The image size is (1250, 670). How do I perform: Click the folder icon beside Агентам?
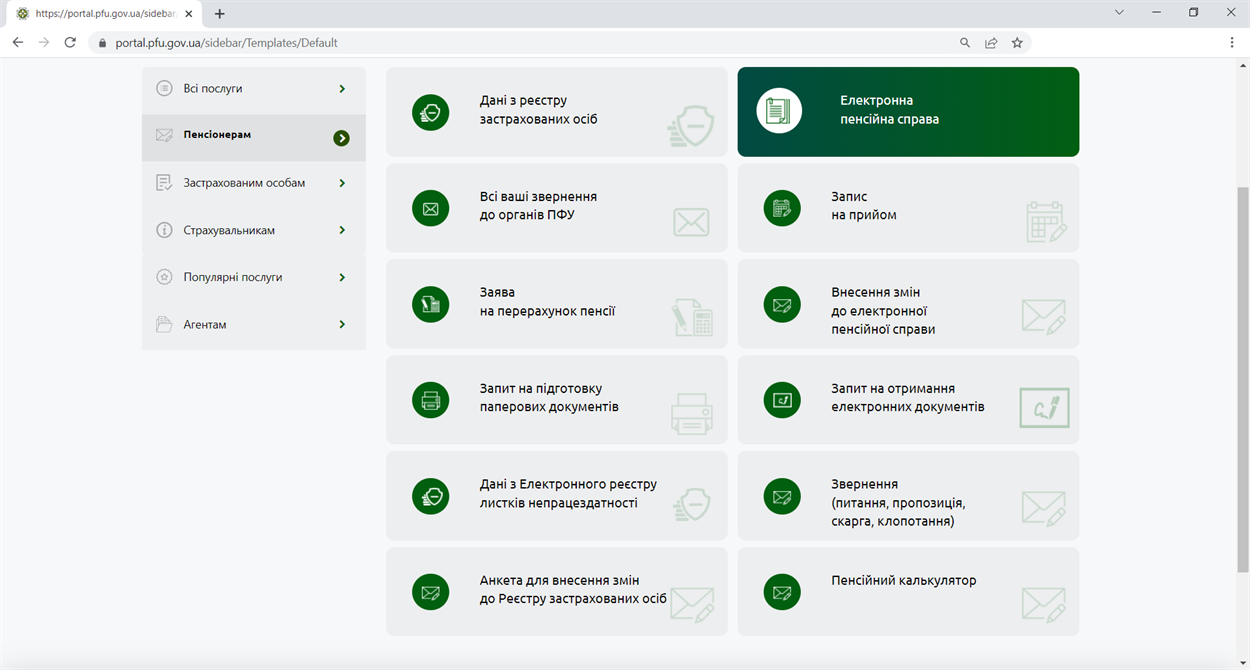point(164,325)
